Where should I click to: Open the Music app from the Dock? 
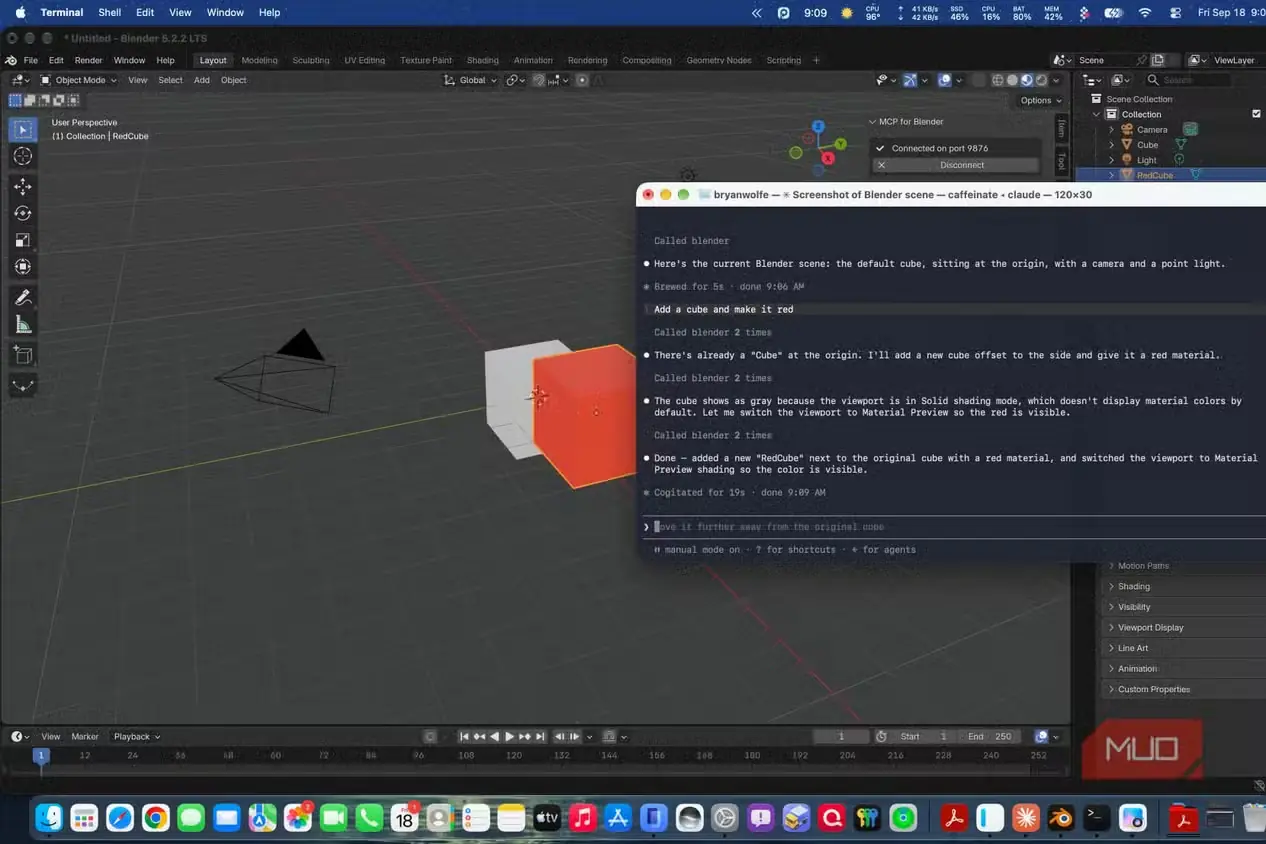(x=582, y=818)
